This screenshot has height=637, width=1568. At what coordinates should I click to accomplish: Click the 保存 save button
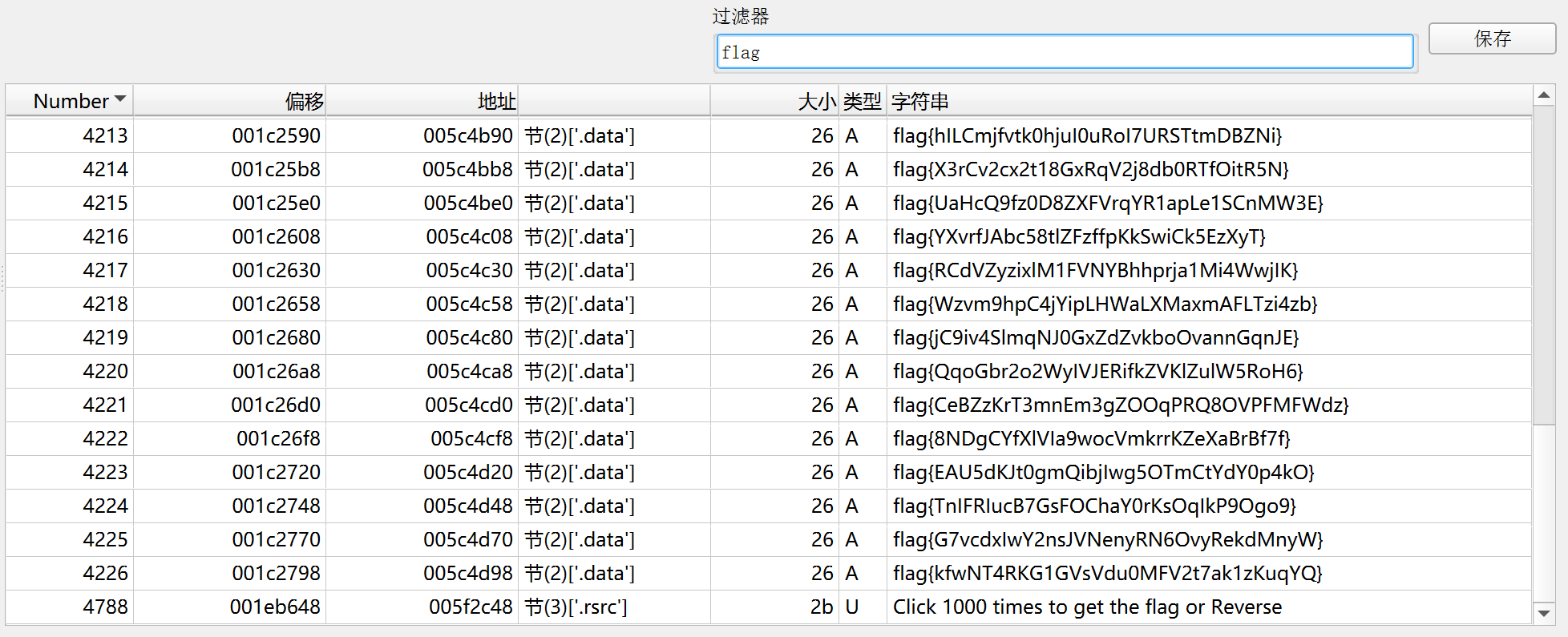[1491, 38]
